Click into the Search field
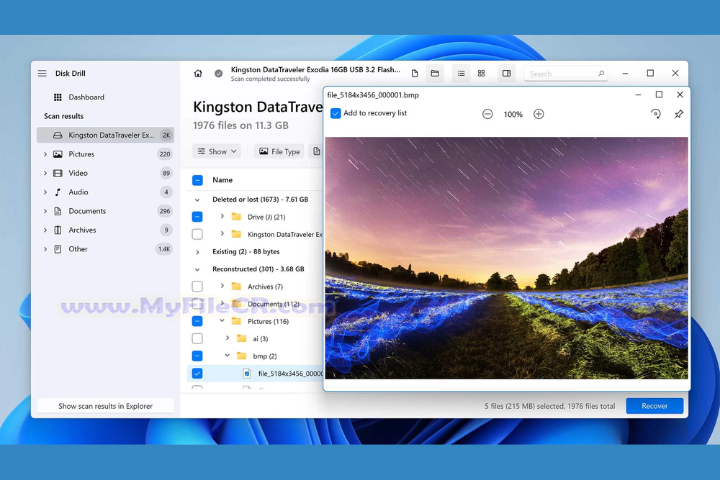 566,73
